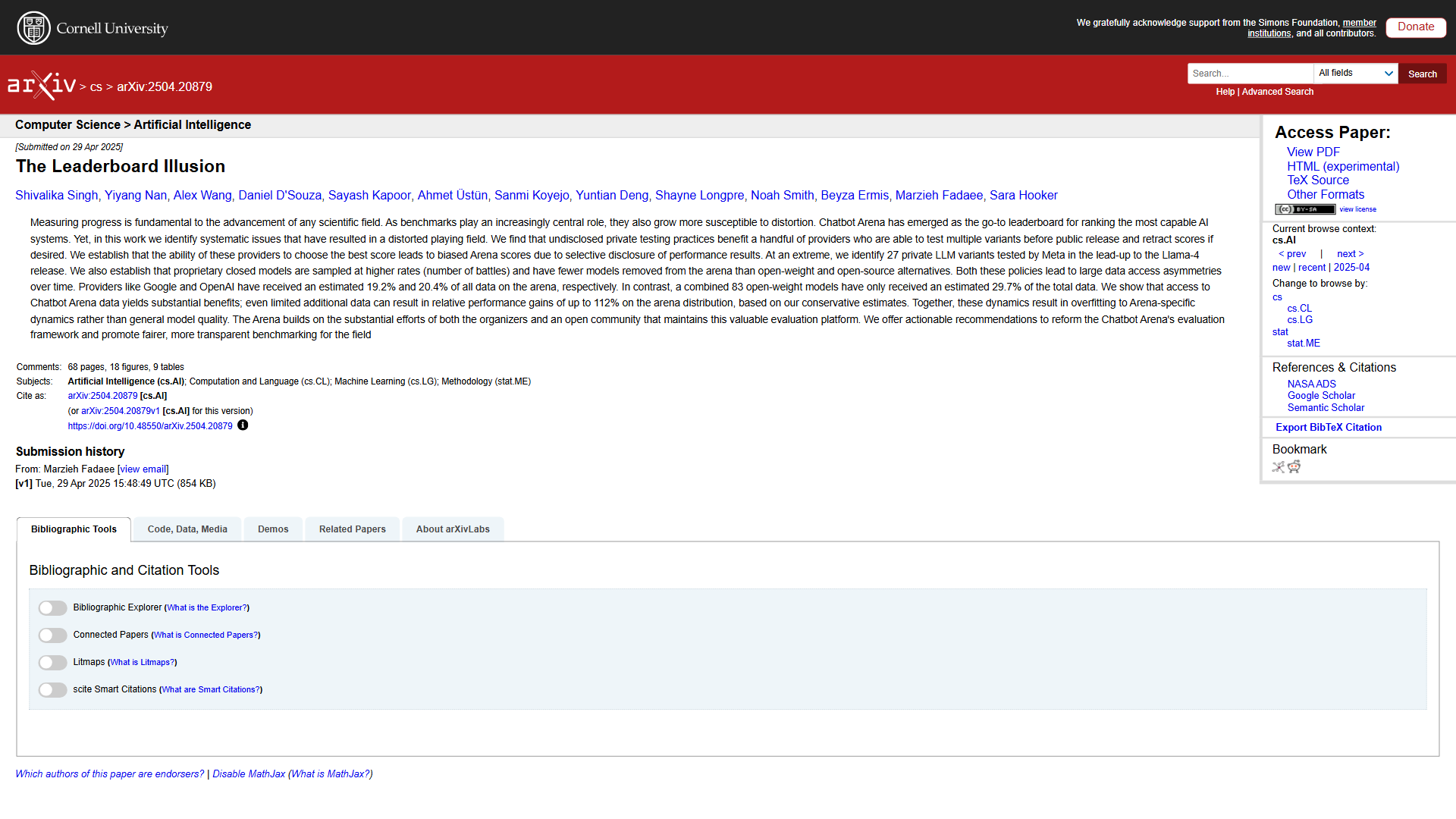
Task: Click the Donate button
Action: pyautogui.click(x=1415, y=27)
